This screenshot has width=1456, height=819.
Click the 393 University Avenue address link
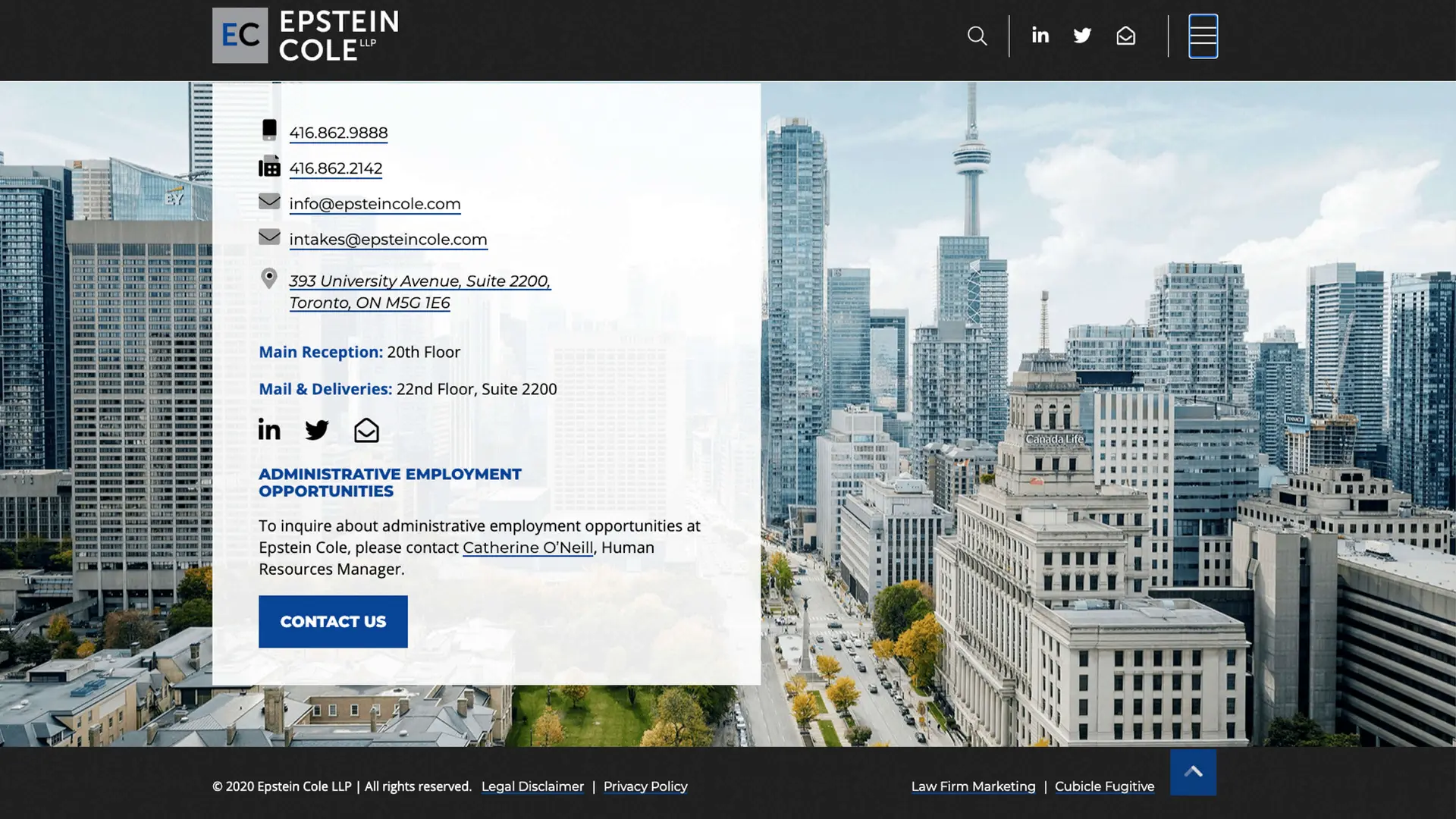click(x=419, y=281)
